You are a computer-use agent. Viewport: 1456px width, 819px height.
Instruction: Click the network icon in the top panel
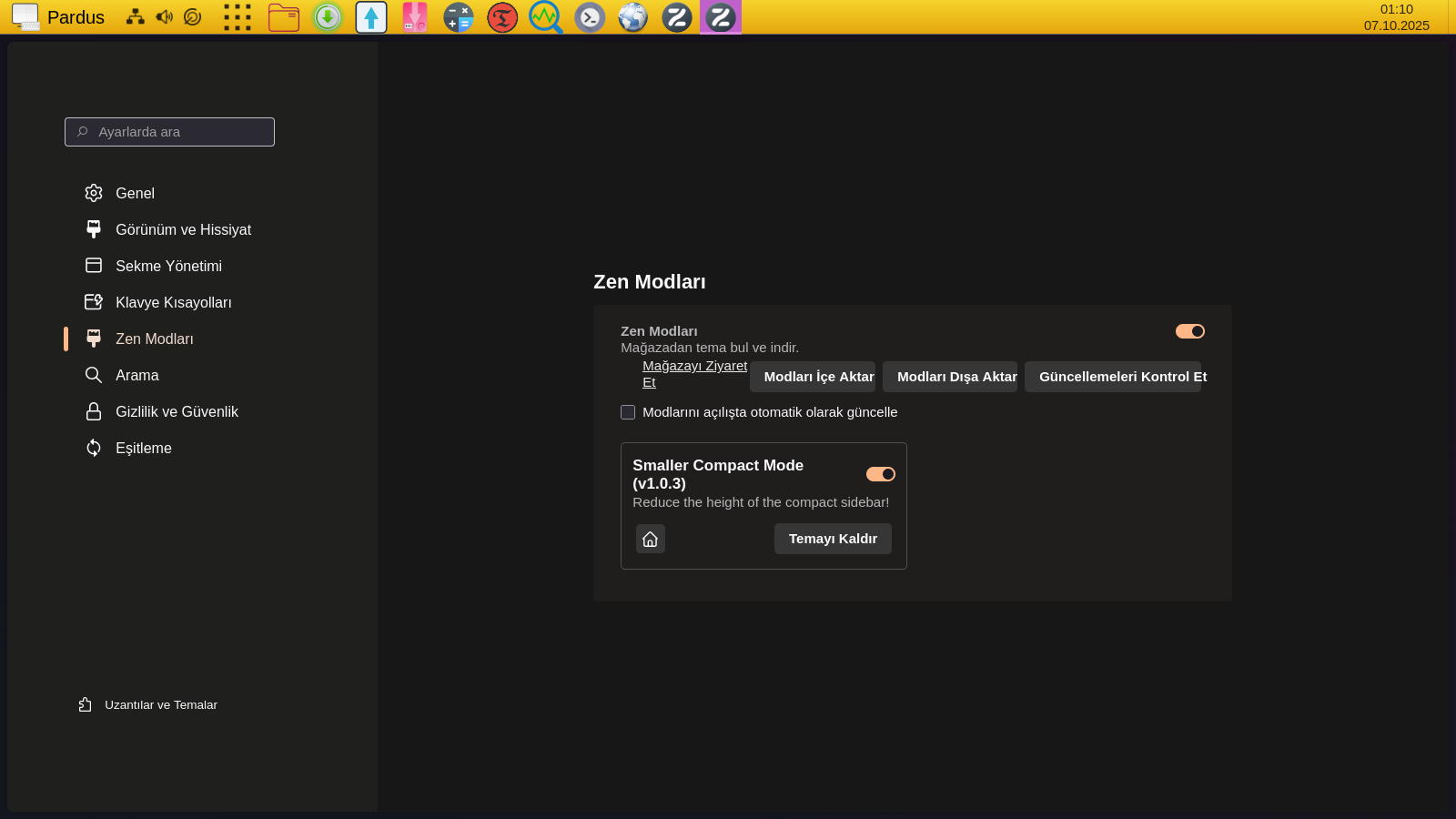(136, 17)
